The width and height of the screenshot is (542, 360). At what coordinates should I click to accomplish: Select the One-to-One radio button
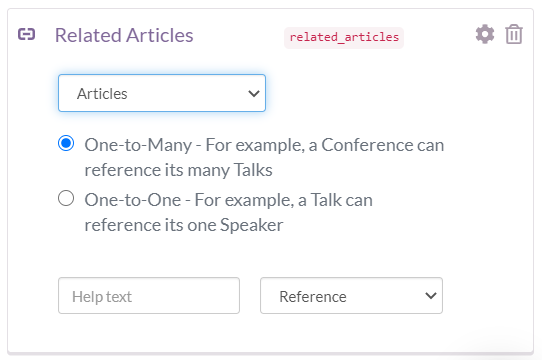(x=66, y=199)
